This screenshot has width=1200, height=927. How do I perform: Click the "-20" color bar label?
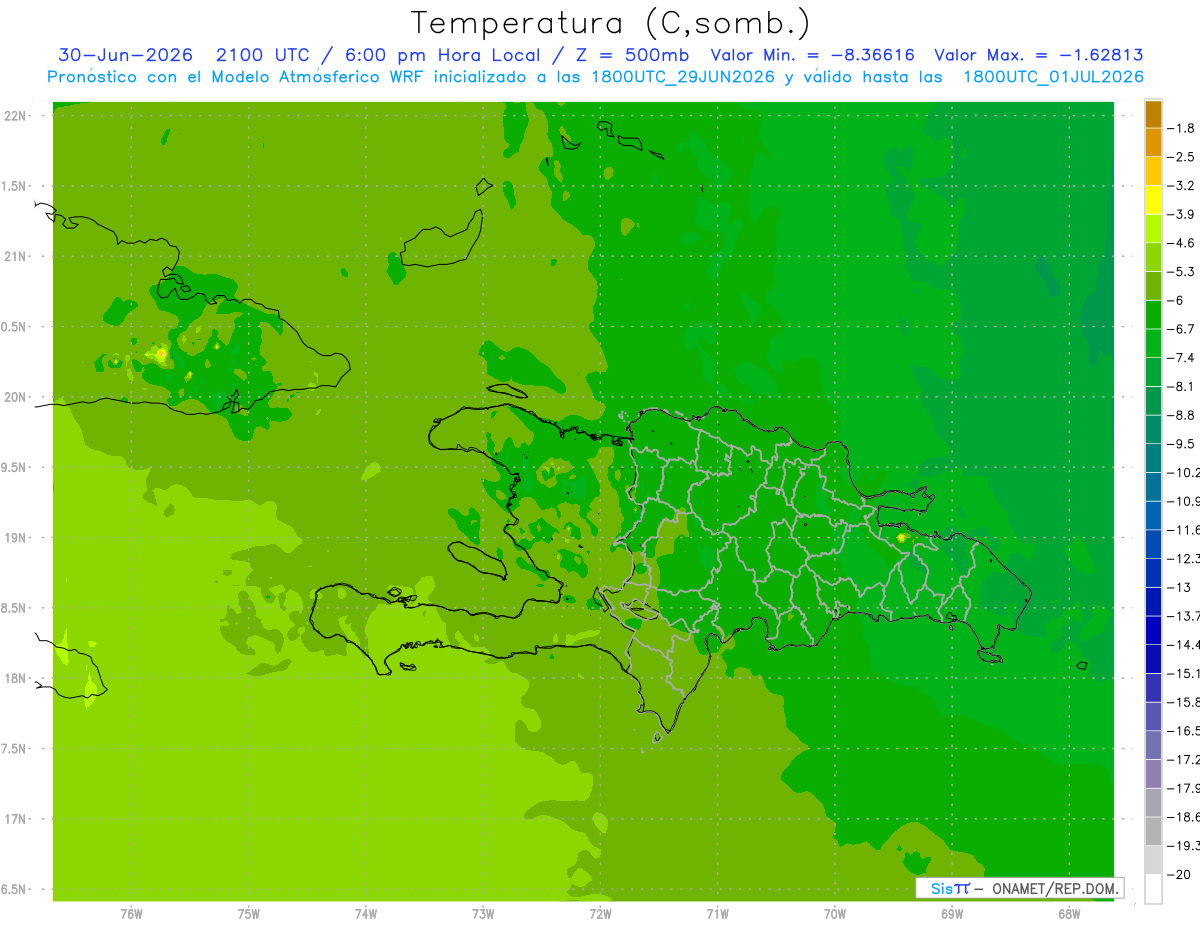click(x=1179, y=874)
